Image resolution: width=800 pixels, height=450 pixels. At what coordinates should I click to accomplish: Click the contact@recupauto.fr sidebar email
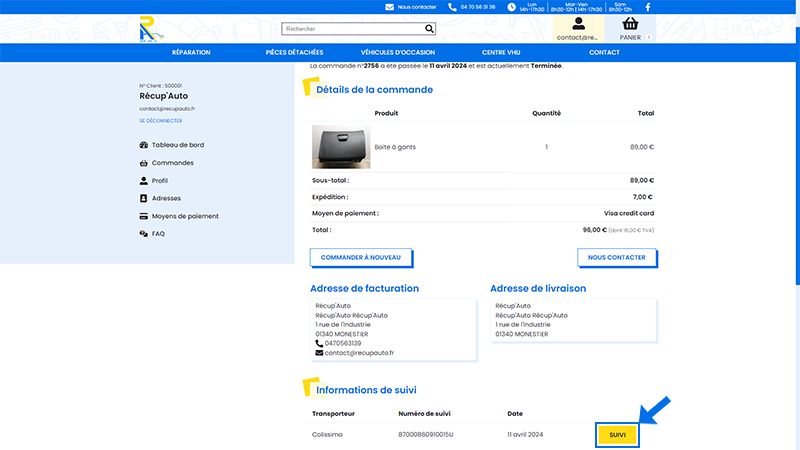(x=167, y=109)
